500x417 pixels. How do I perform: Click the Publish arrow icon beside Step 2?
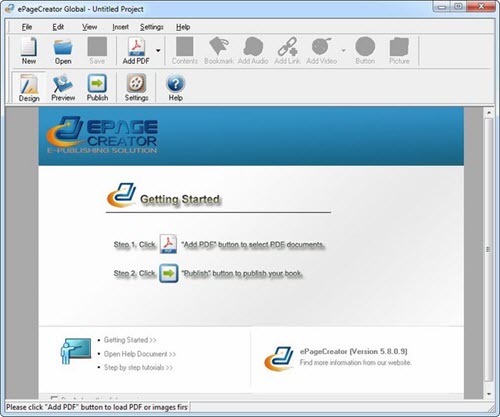(168, 273)
